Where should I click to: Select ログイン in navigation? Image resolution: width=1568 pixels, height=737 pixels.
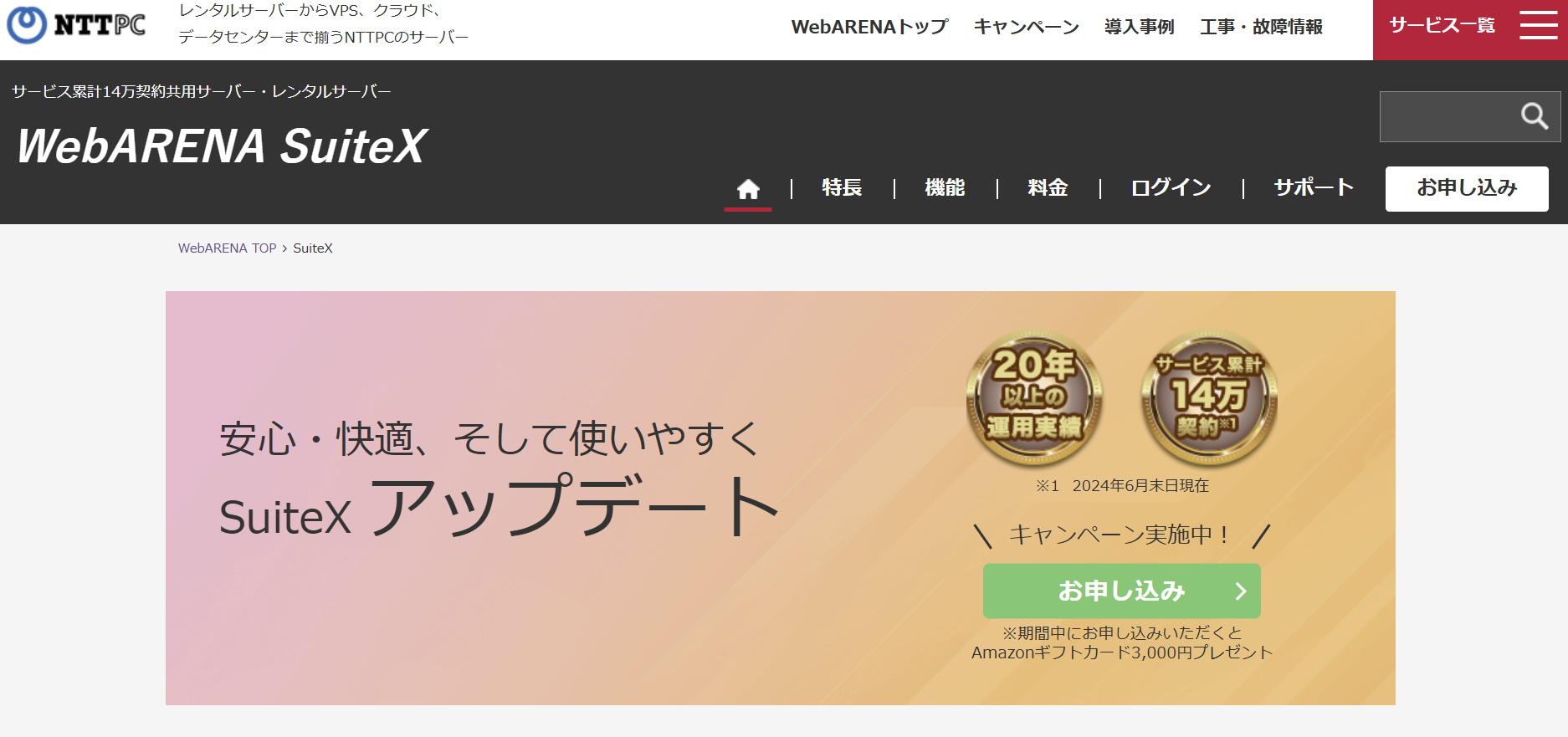(x=1171, y=188)
